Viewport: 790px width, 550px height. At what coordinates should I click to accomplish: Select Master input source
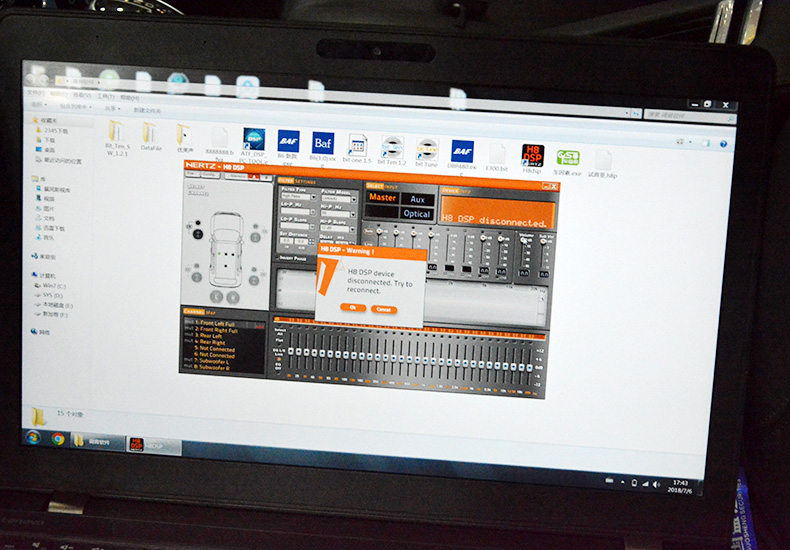pos(383,198)
